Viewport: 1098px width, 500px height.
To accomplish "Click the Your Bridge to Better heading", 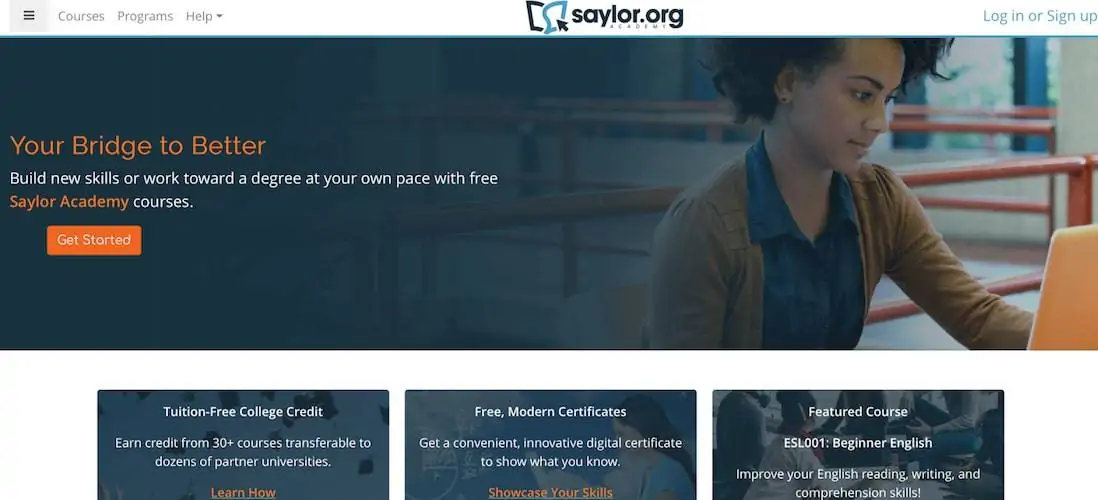I will pos(138,146).
